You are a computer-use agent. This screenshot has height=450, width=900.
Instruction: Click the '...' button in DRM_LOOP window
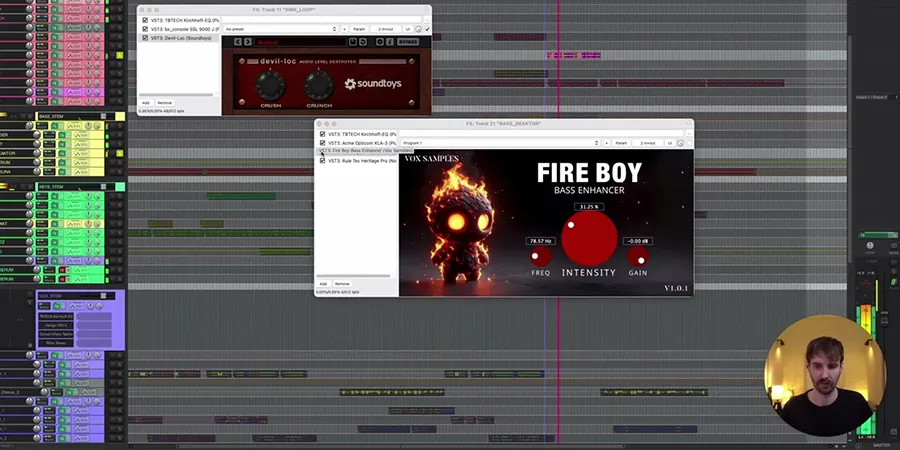click(426, 20)
